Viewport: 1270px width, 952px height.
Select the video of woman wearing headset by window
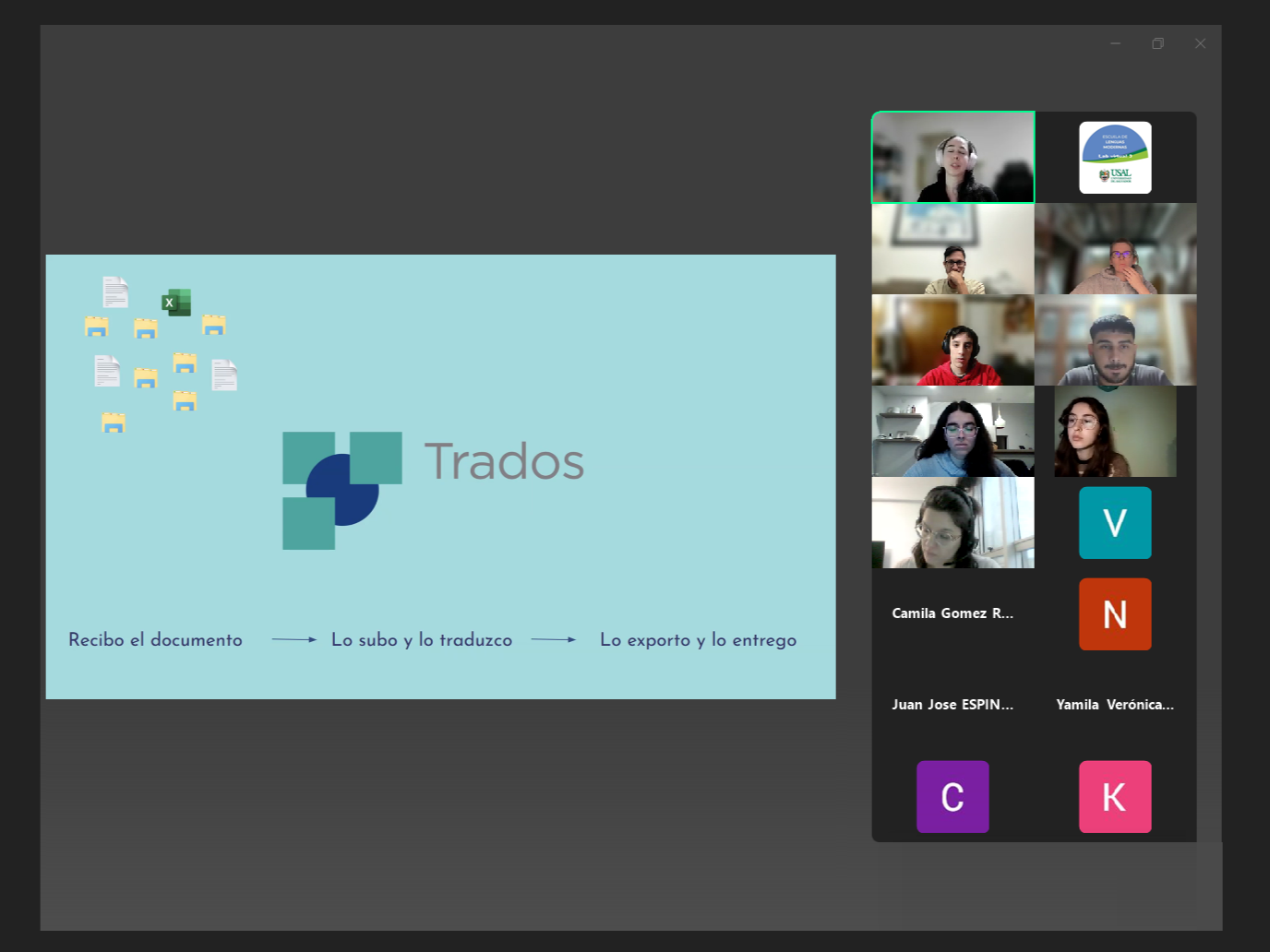(953, 523)
